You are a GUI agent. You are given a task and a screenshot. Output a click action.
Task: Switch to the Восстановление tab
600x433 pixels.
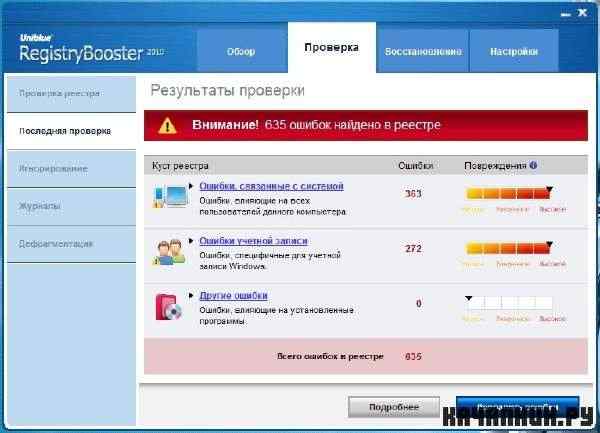(x=423, y=52)
